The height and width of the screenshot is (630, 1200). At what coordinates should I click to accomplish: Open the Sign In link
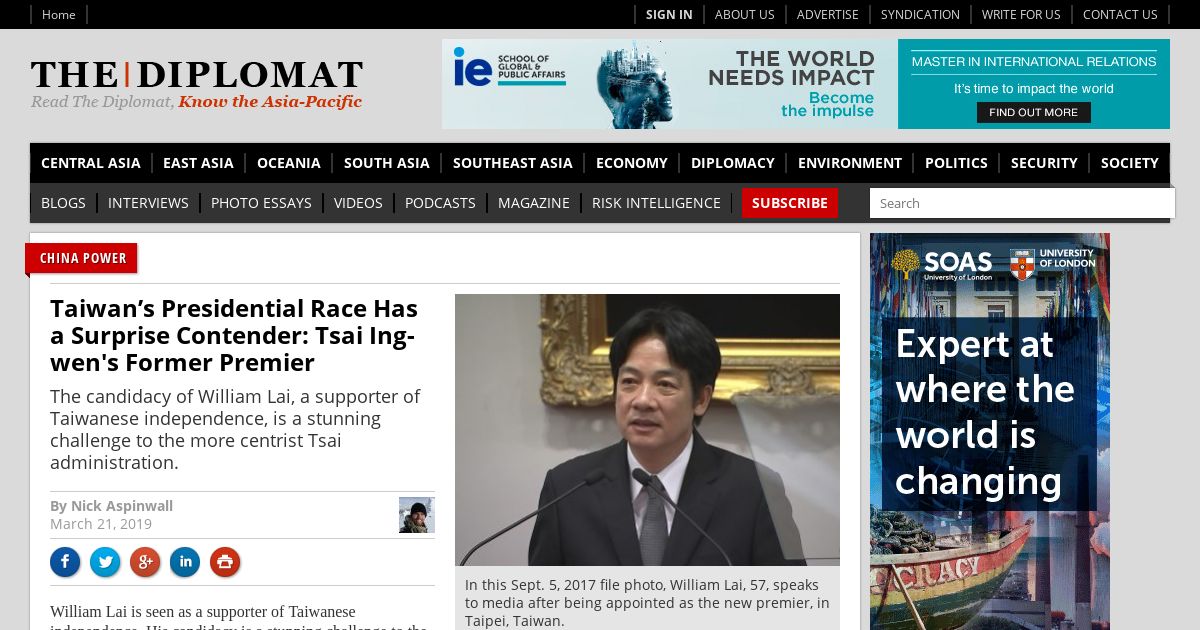point(669,14)
